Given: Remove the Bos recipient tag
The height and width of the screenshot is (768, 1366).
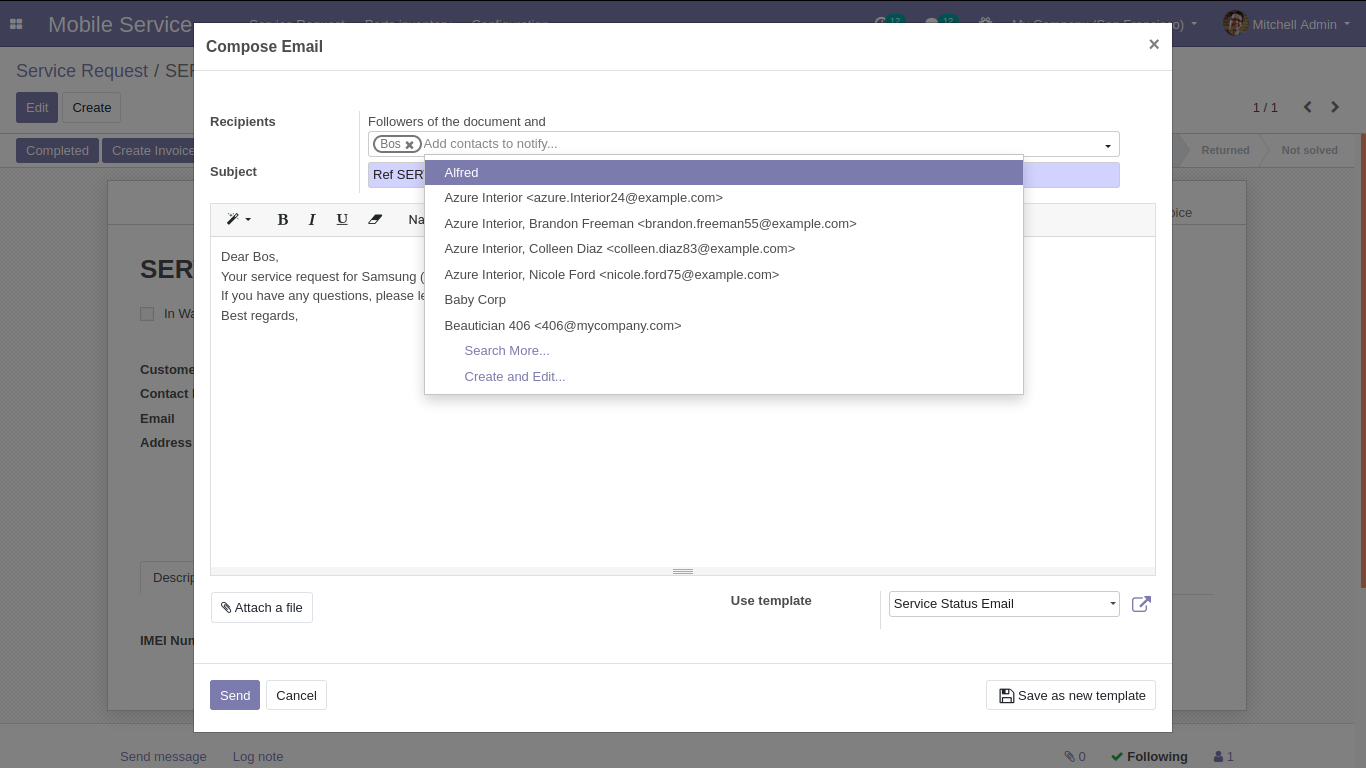Looking at the screenshot, I should click(x=409, y=145).
